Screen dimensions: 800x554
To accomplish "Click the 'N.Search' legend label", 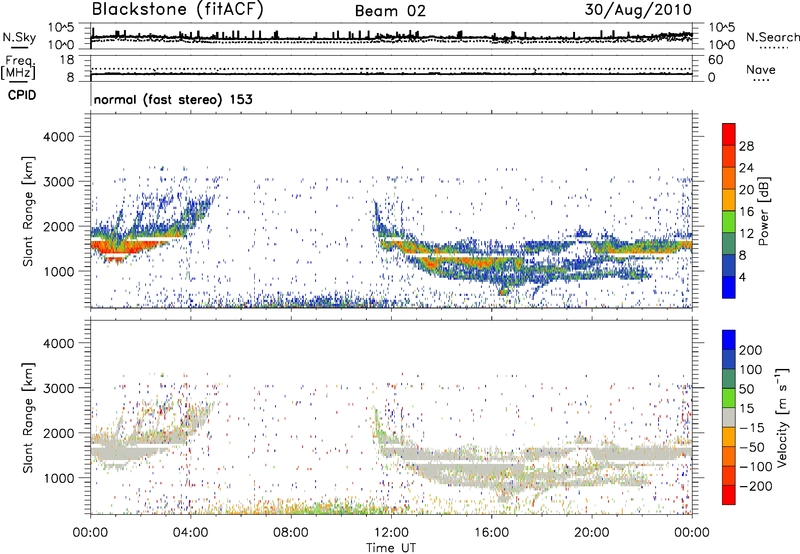I will point(772,37).
